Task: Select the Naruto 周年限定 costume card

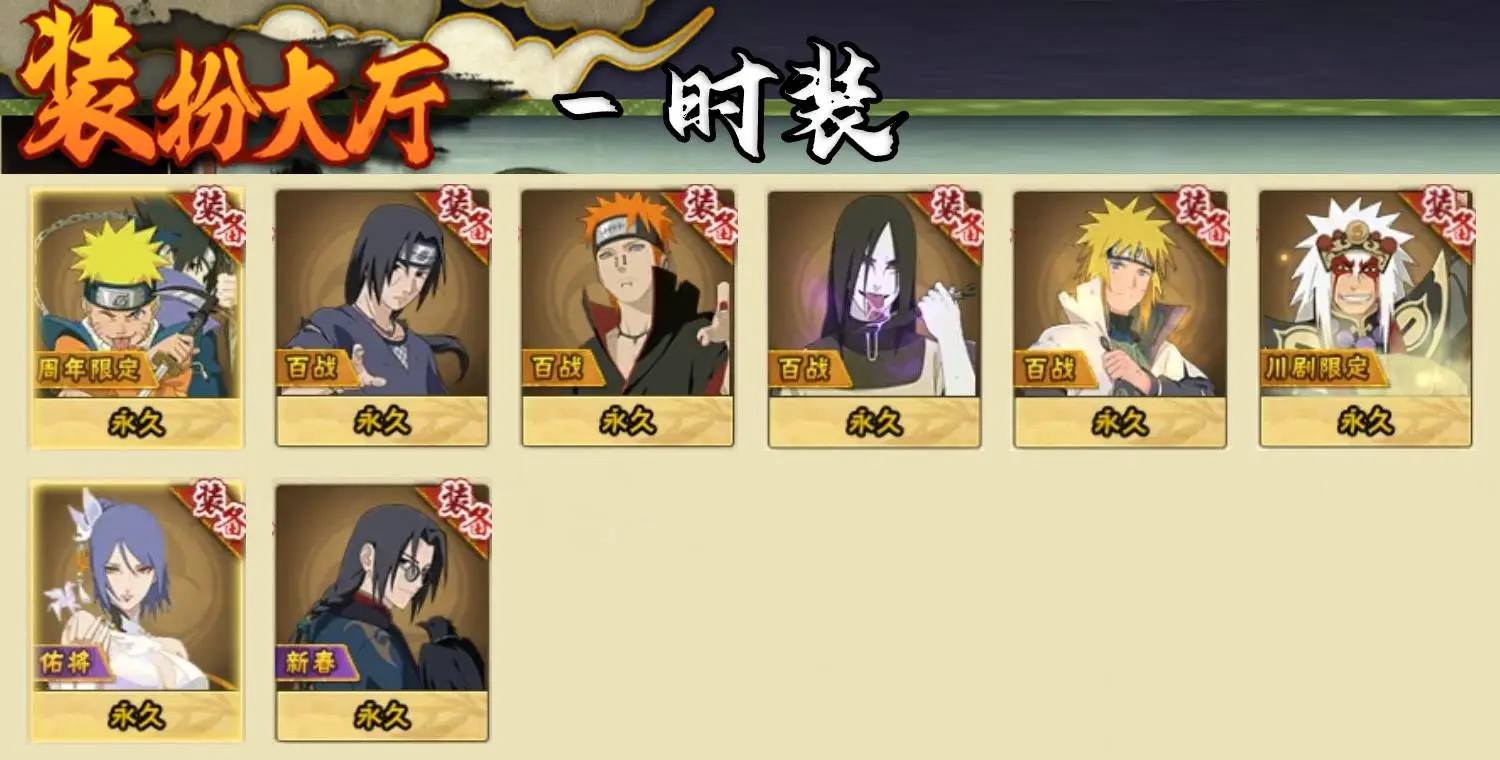Action: point(137,318)
